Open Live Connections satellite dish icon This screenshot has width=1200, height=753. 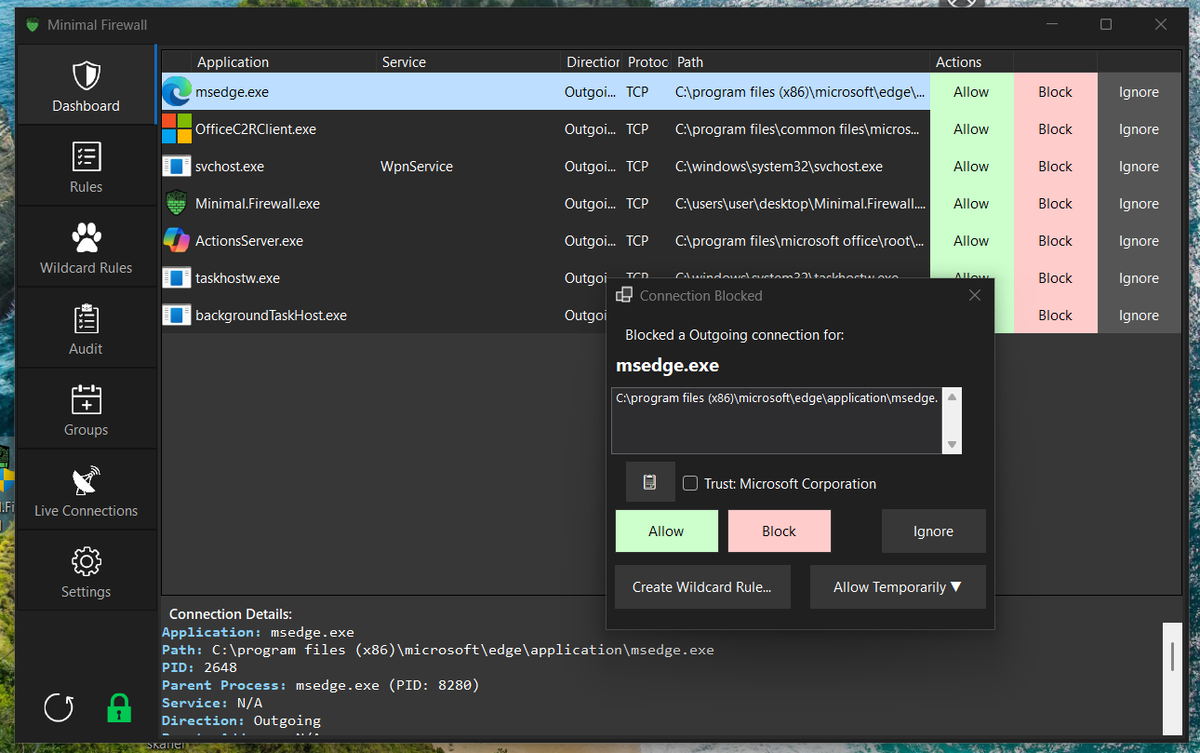(86, 480)
